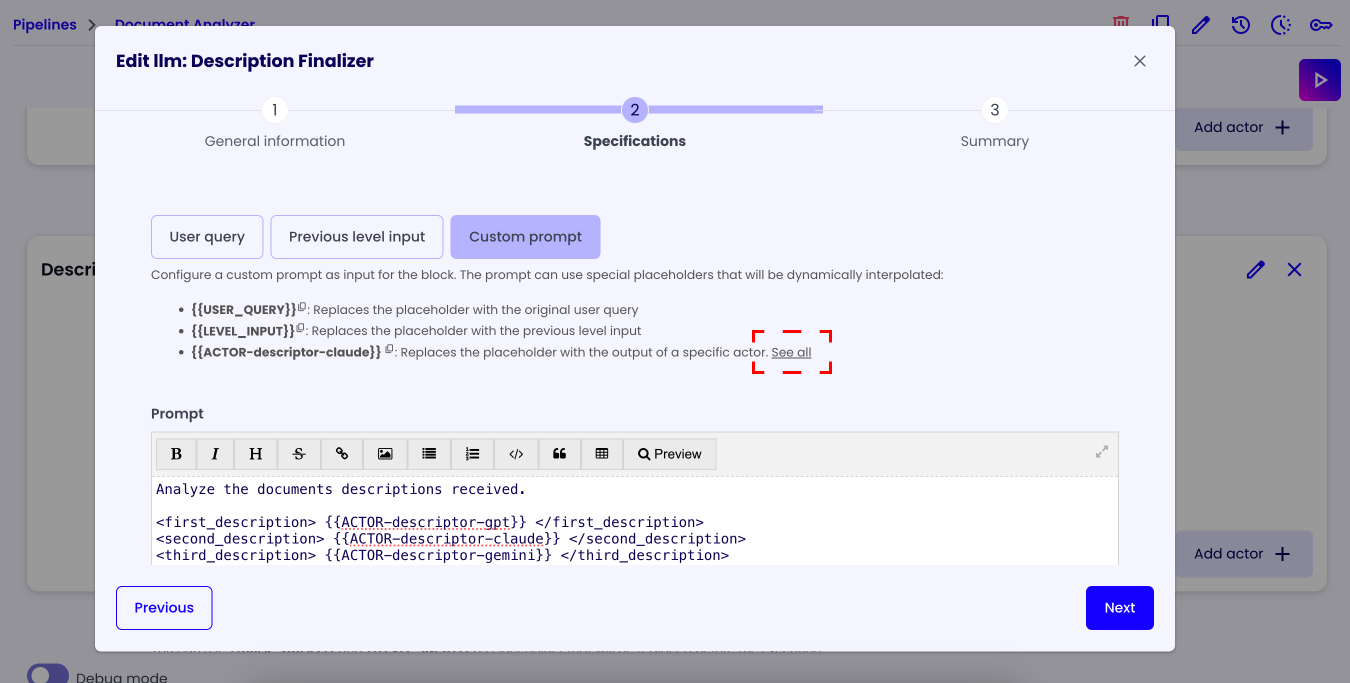Copy the {{ACTOR-descriptor-claude}} placeholder
1350x683 pixels.
[390, 349]
